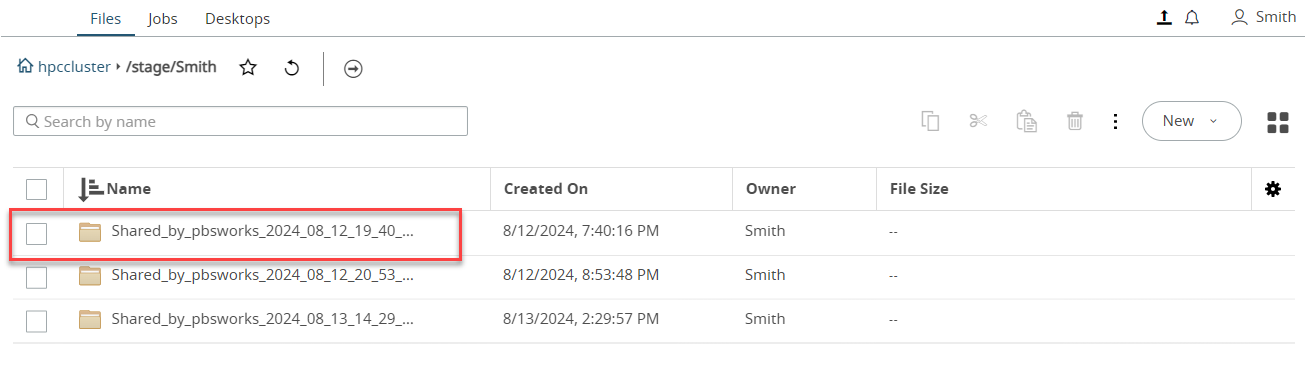Switch to grid view layout
1305x382 pixels.
pos(1277,122)
